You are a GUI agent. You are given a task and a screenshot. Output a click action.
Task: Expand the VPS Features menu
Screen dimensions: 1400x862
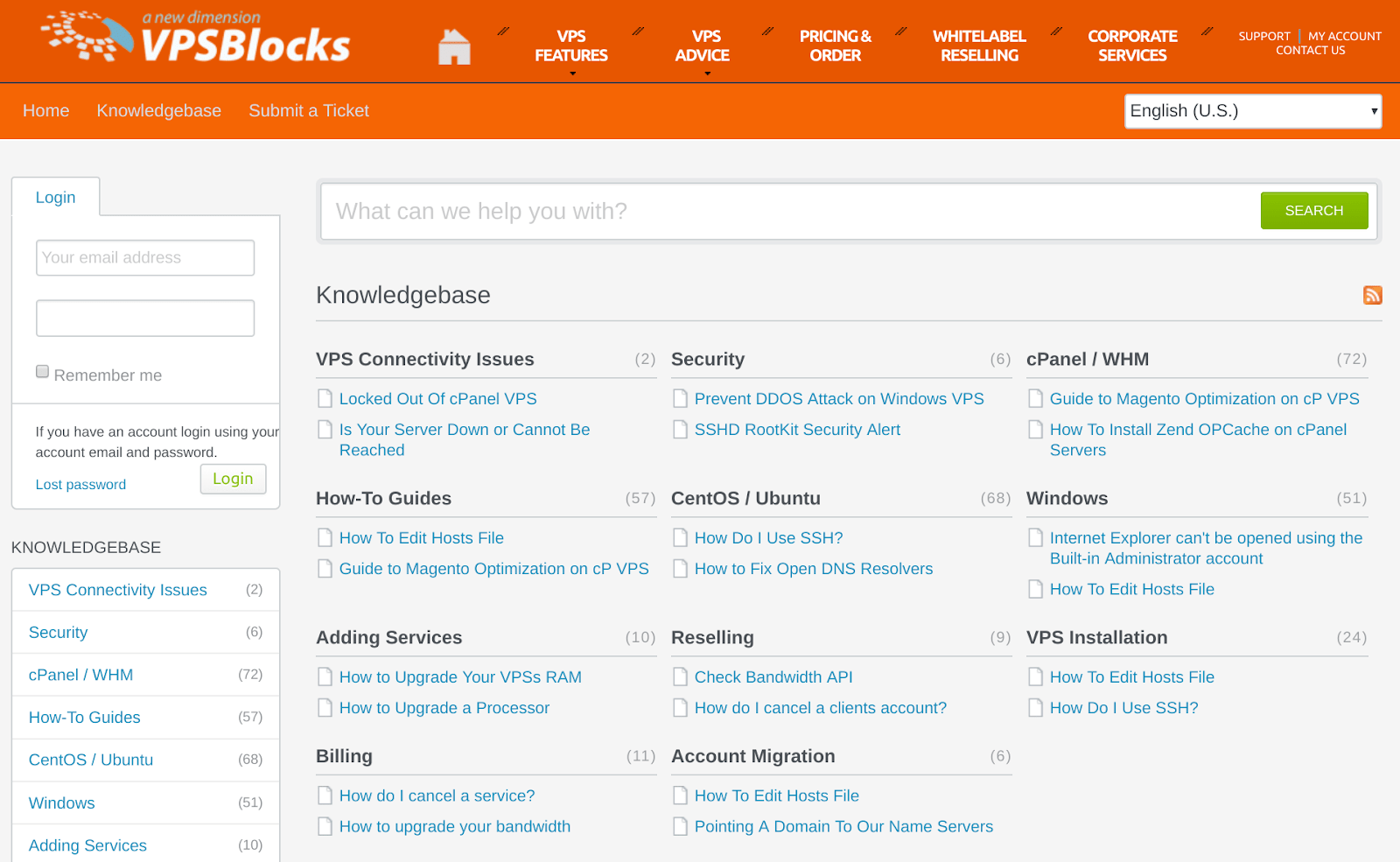coord(571,46)
